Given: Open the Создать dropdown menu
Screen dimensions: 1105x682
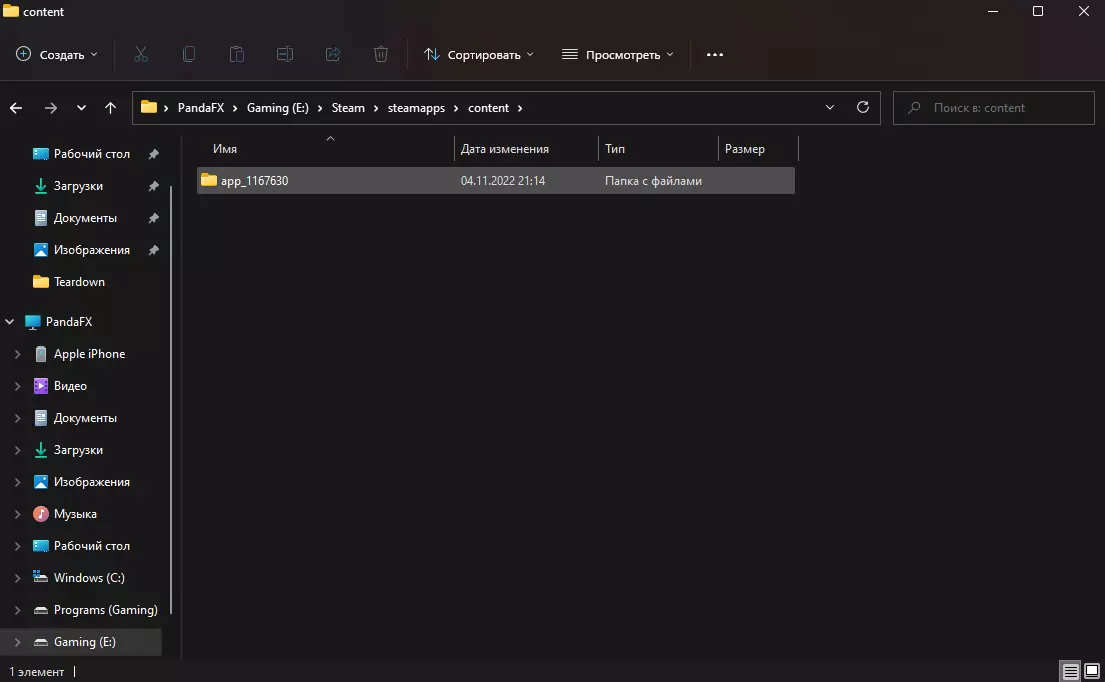Looking at the screenshot, I should 56,54.
